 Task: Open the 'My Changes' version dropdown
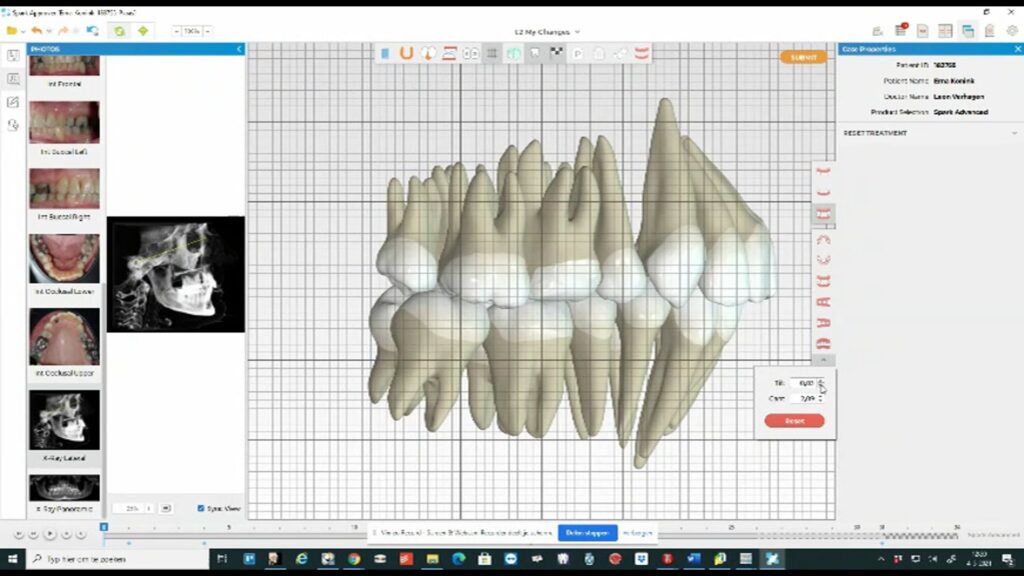tap(545, 32)
